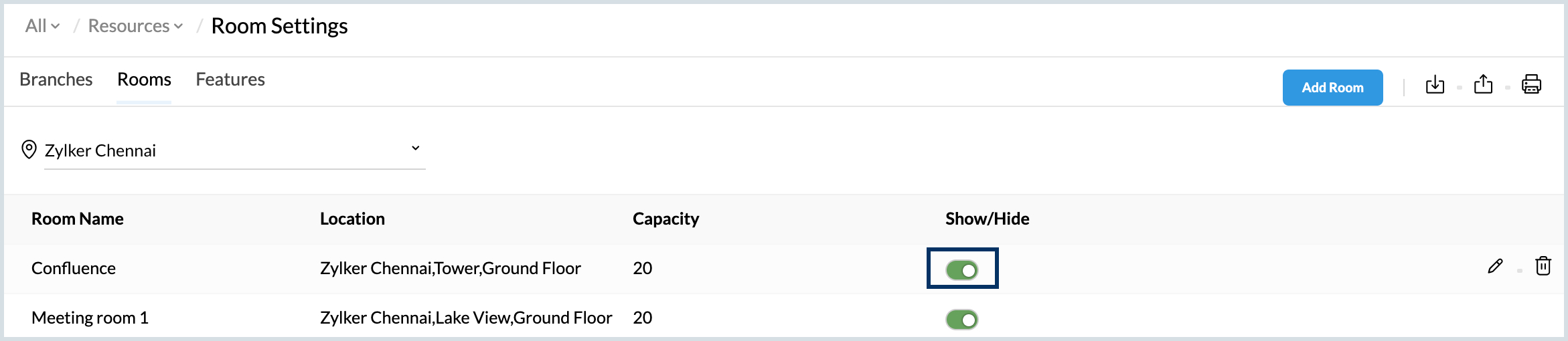Toggle Show/Hide for the Confluence room
The height and width of the screenshot is (341, 1568).
pyautogui.click(x=962, y=269)
